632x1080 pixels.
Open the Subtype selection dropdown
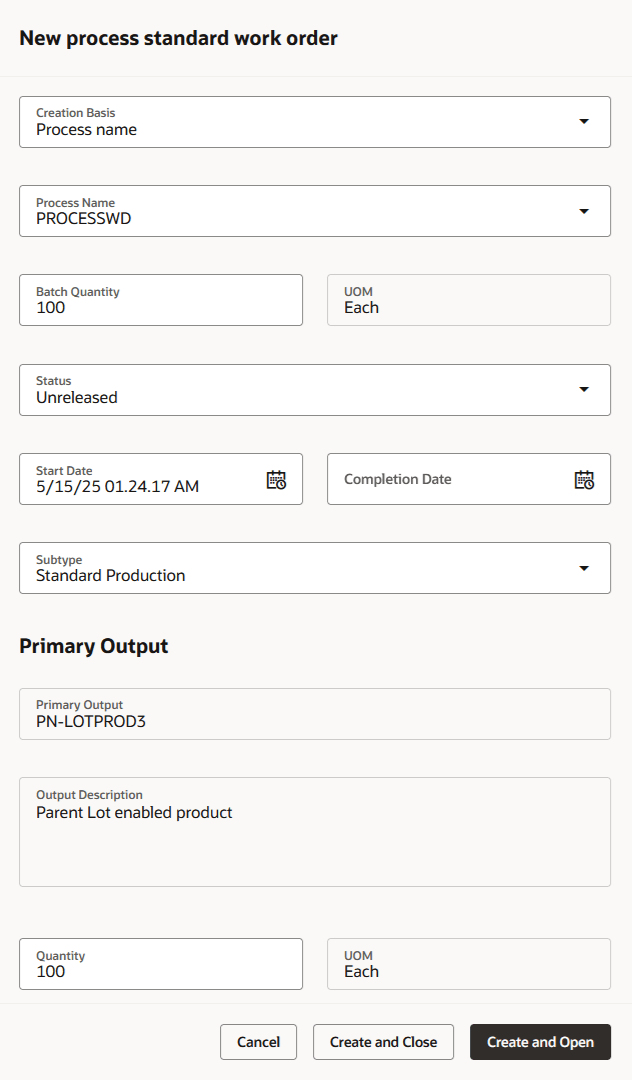(583, 567)
